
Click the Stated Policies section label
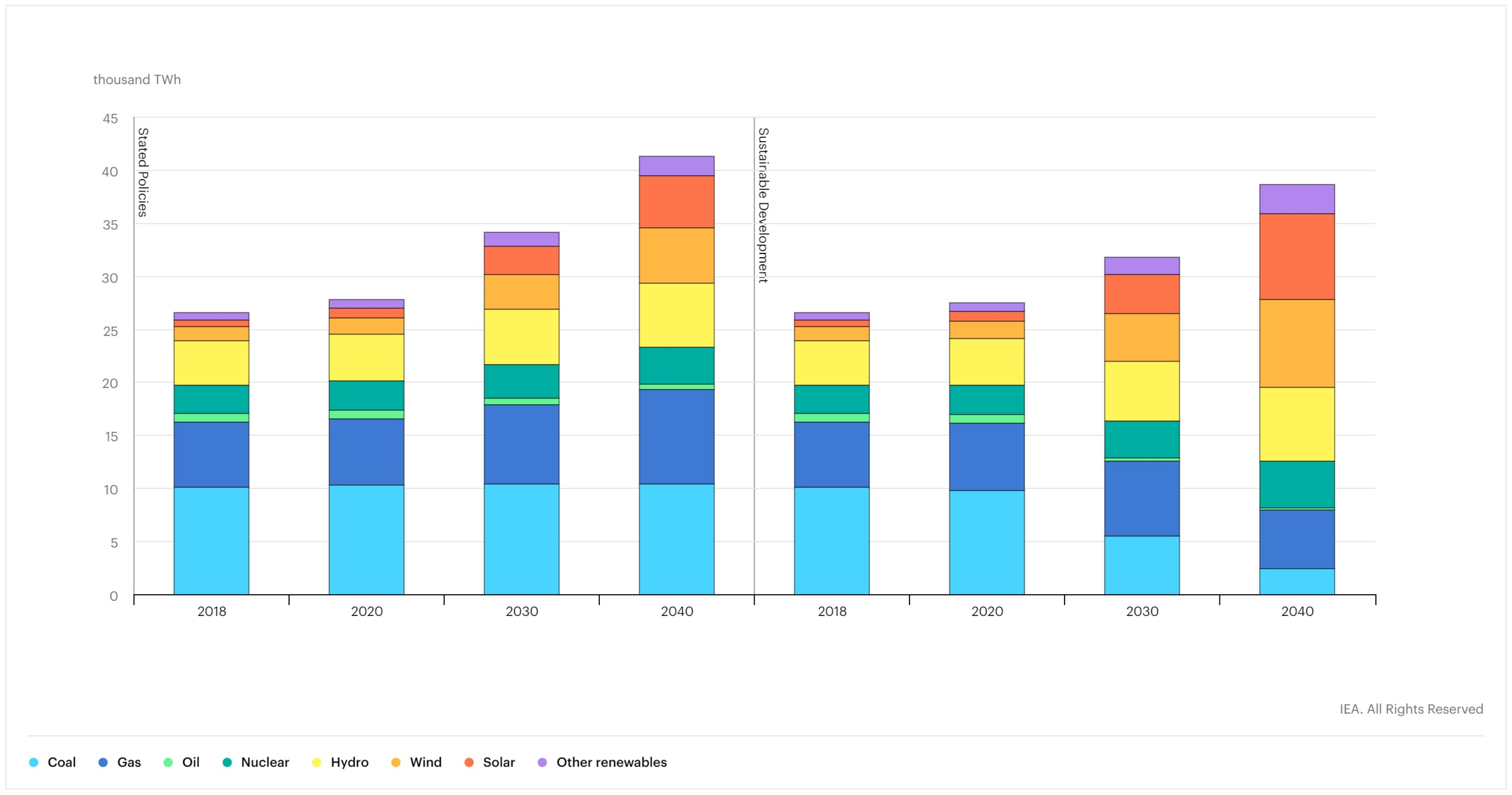(143, 172)
